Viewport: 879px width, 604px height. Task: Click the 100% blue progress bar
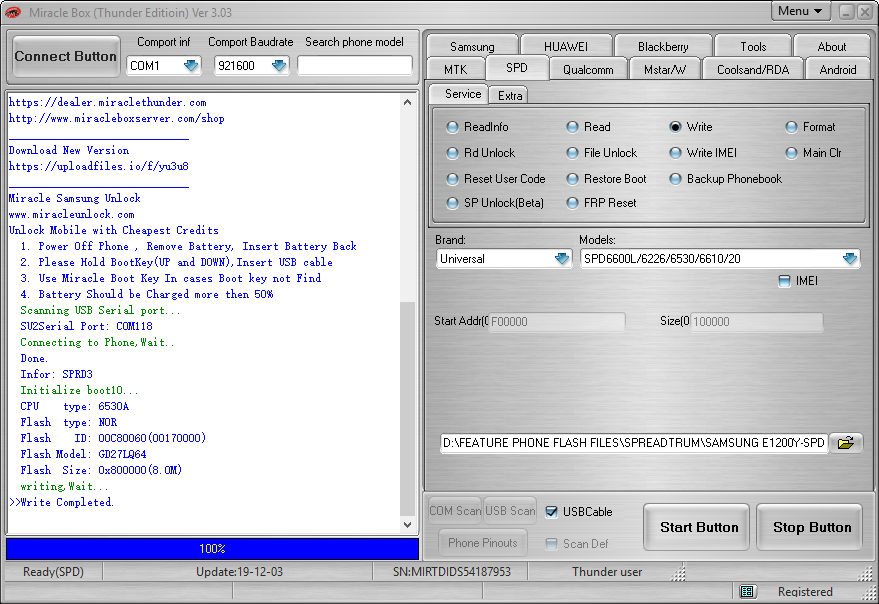(x=212, y=549)
